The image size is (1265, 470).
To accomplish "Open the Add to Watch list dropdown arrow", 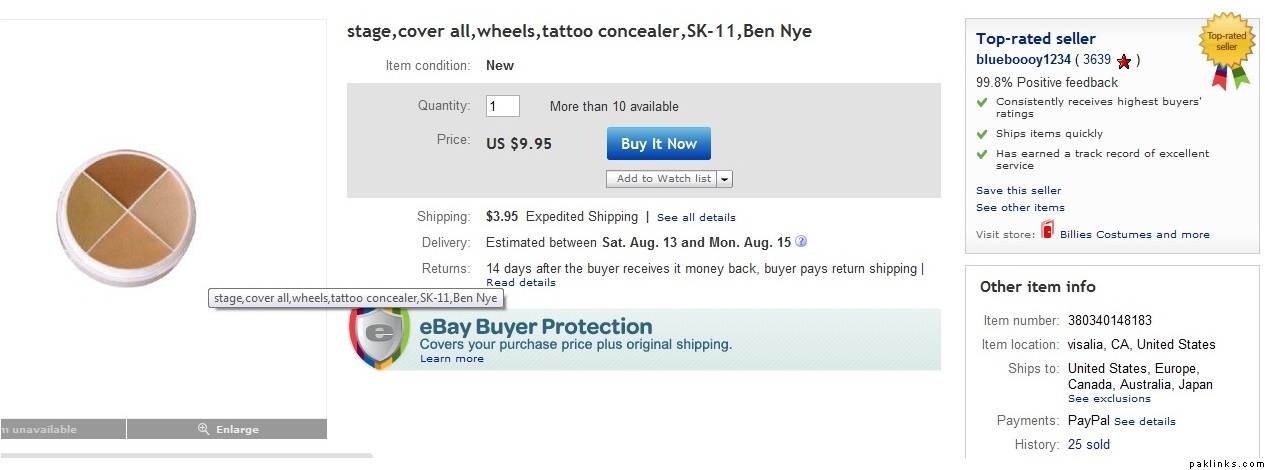I will point(725,179).
